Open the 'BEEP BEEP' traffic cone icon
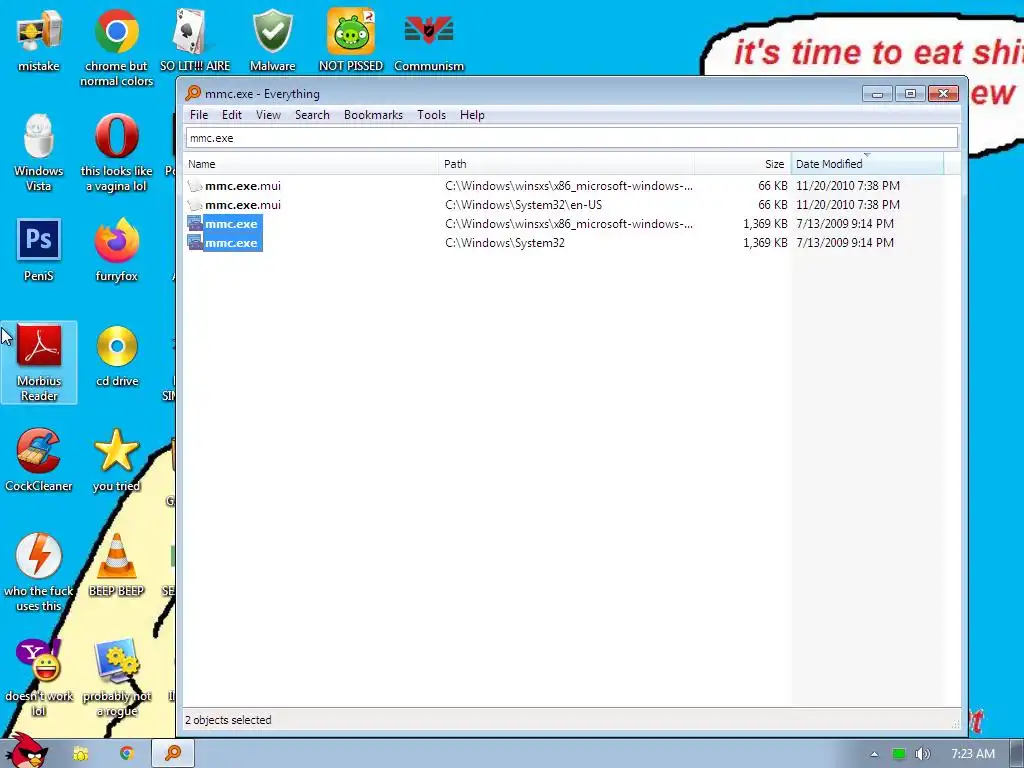Viewport: 1024px width, 768px height. tap(116, 564)
